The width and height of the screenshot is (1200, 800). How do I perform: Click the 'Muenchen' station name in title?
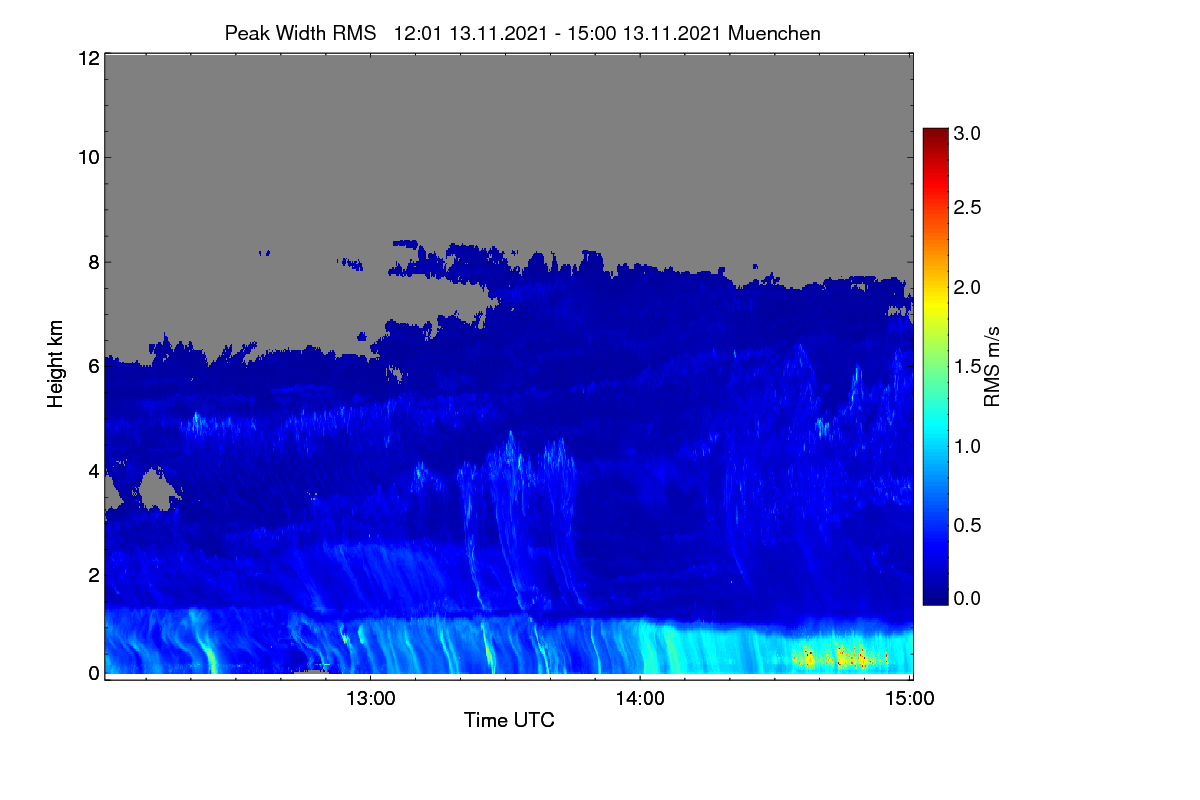(x=774, y=33)
